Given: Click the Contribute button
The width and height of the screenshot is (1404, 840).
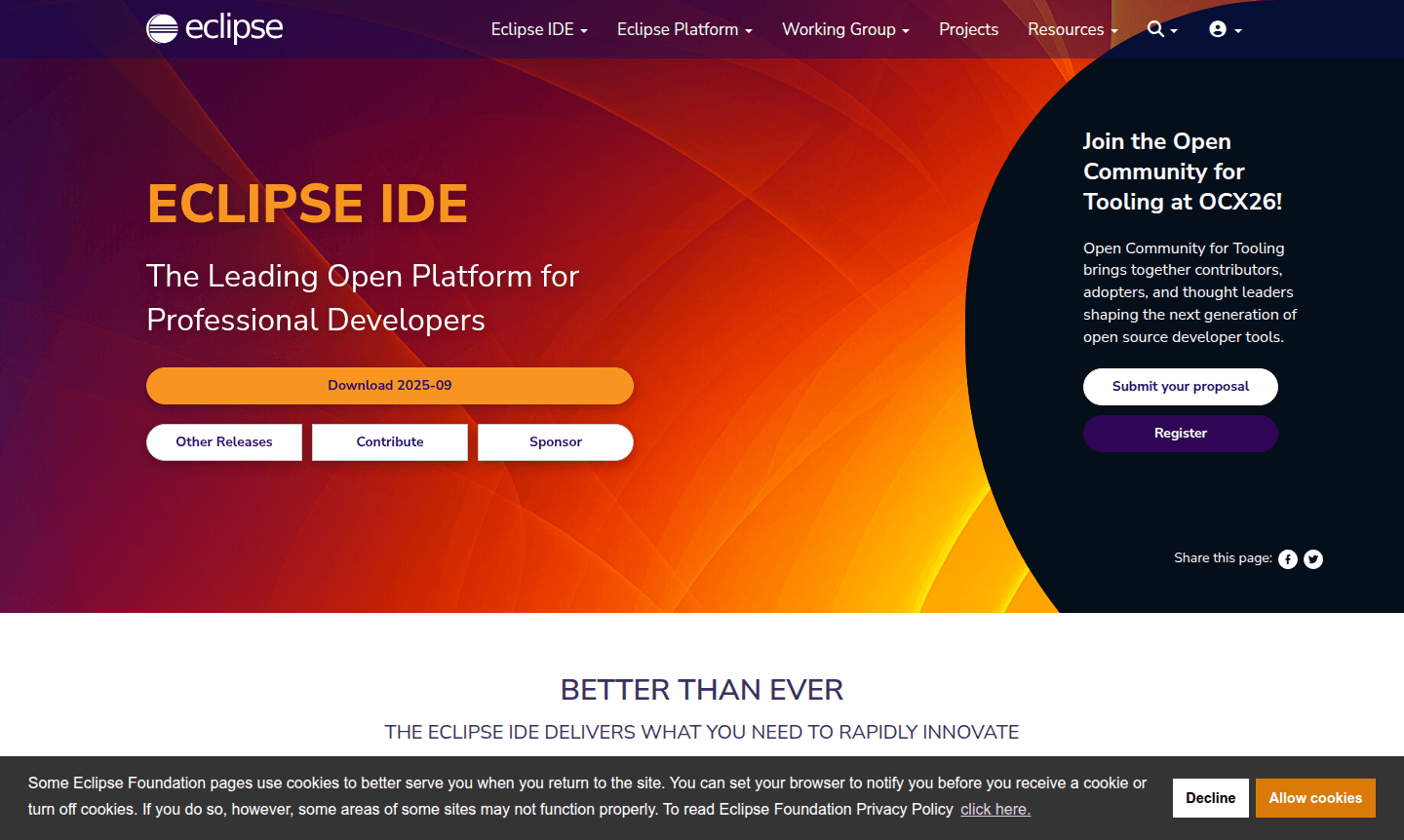Looking at the screenshot, I should click(x=389, y=441).
